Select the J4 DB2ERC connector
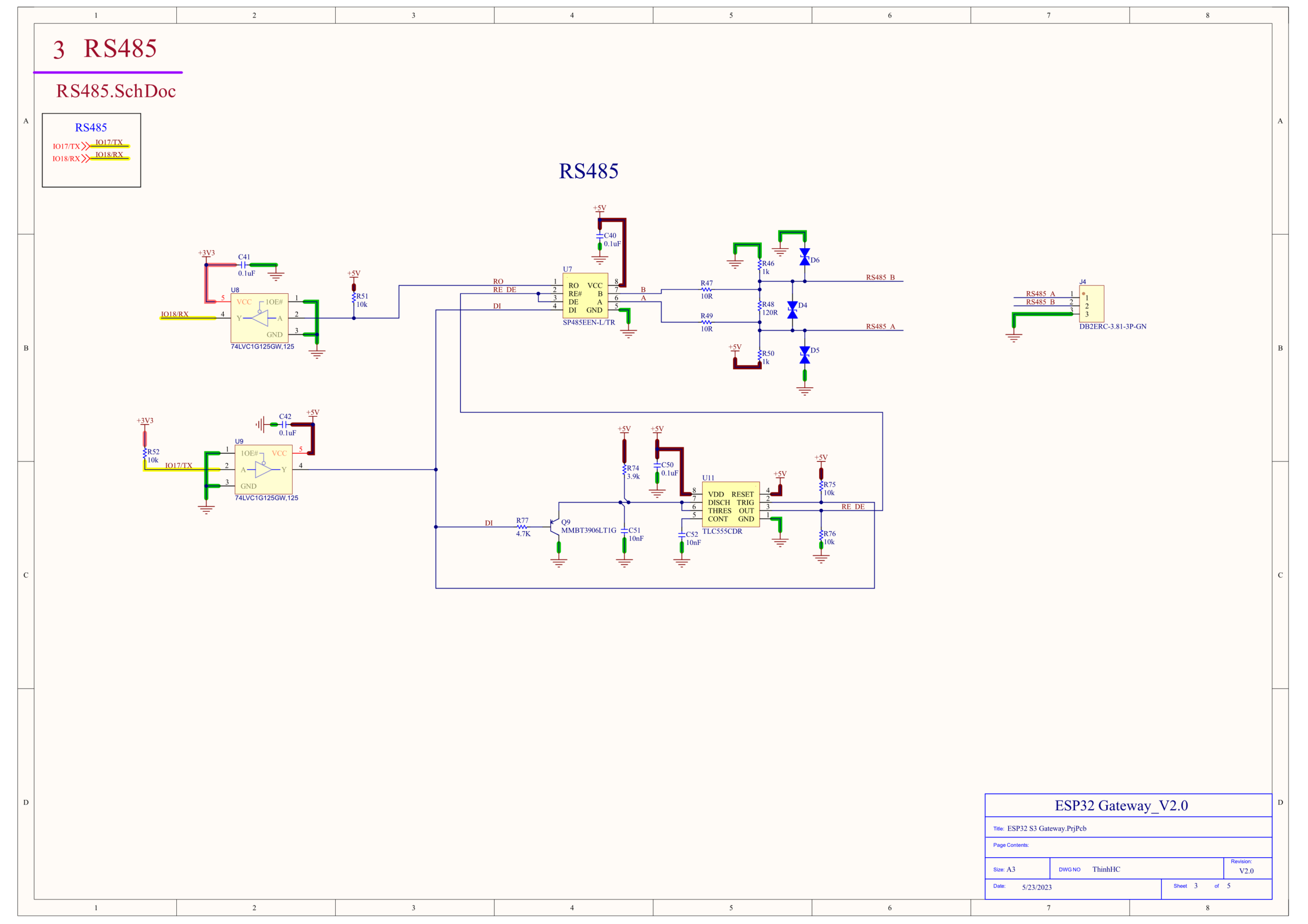Image resolution: width=1308 pixels, height=924 pixels. [1091, 304]
